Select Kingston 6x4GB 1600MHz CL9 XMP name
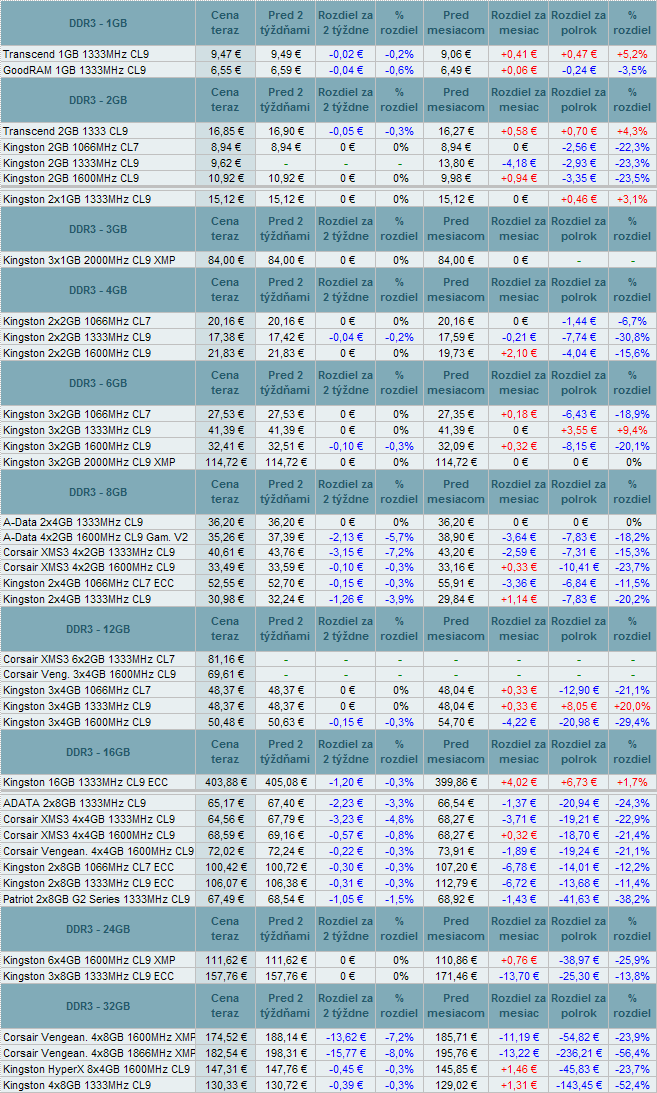The width and height of the screenshot is (657, 1093). click(x=89, y=960)
